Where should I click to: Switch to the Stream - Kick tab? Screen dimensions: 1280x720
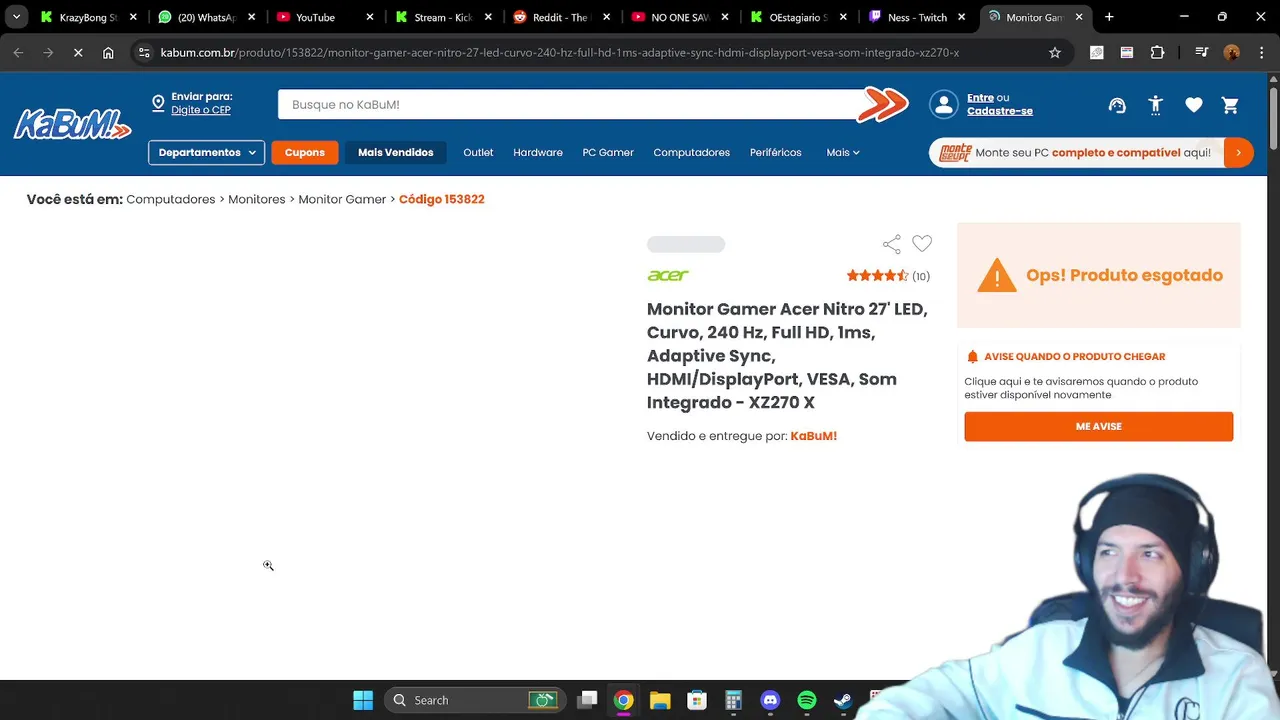tap(444, 17)
